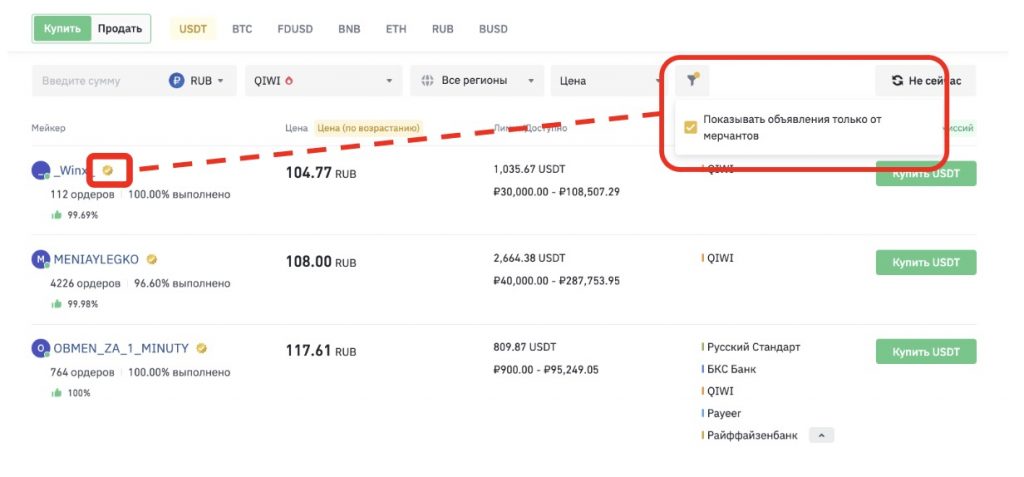Click the 809.87 USDT available amount
Image resolution: width=1024 pixels, height=477 pixels.
(x=524, y=347)
